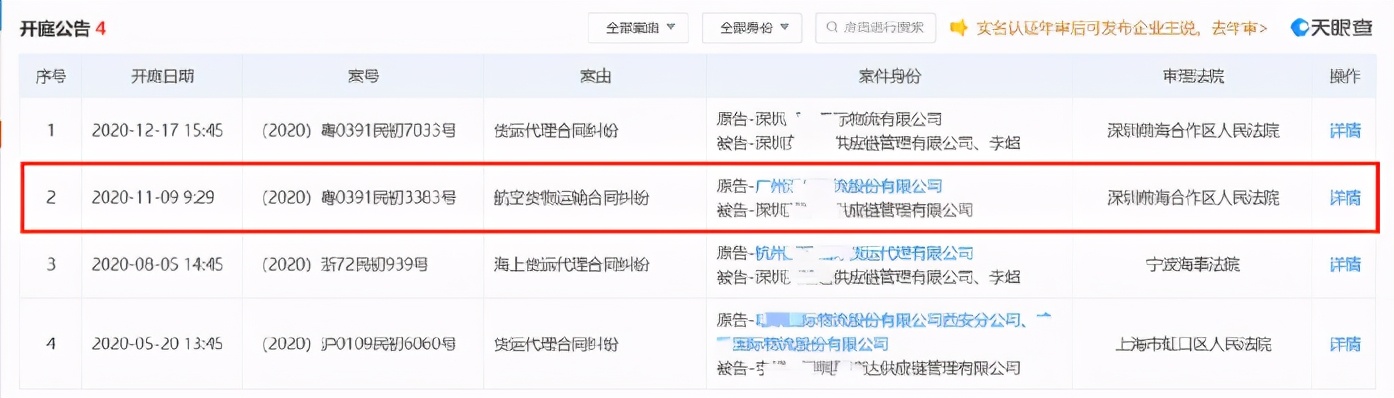The height and width of the screenshot is (398, 1394).
Task: Select 货运代理合同纠纷 cause in row 1
Action: click(556, 130)
